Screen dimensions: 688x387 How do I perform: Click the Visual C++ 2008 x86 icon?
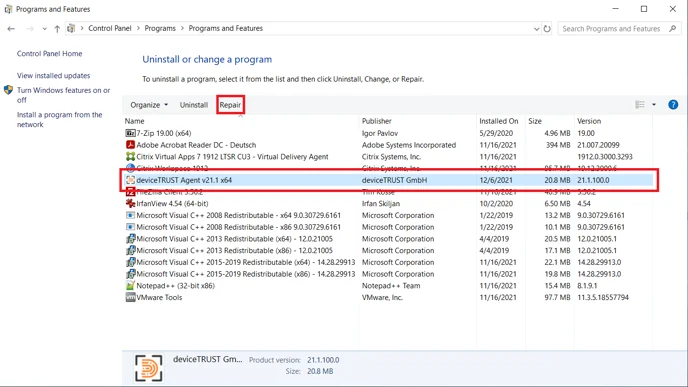[x=130, y=227]
